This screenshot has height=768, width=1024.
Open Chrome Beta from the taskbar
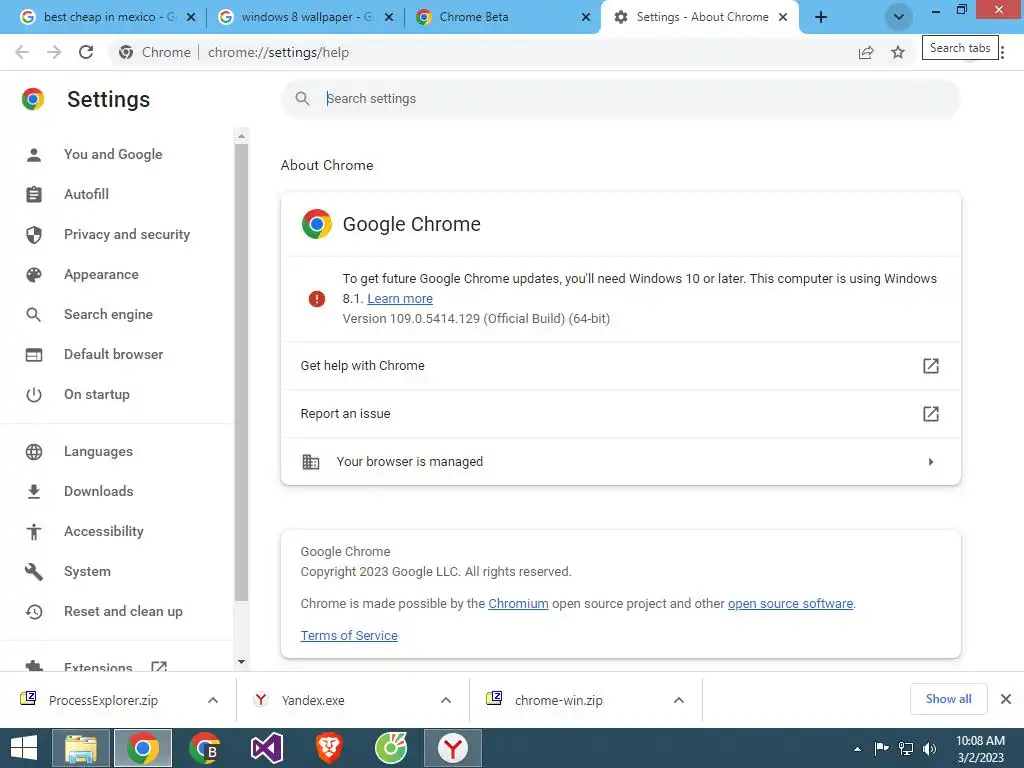pyautogui.click(x=205, y=748)
